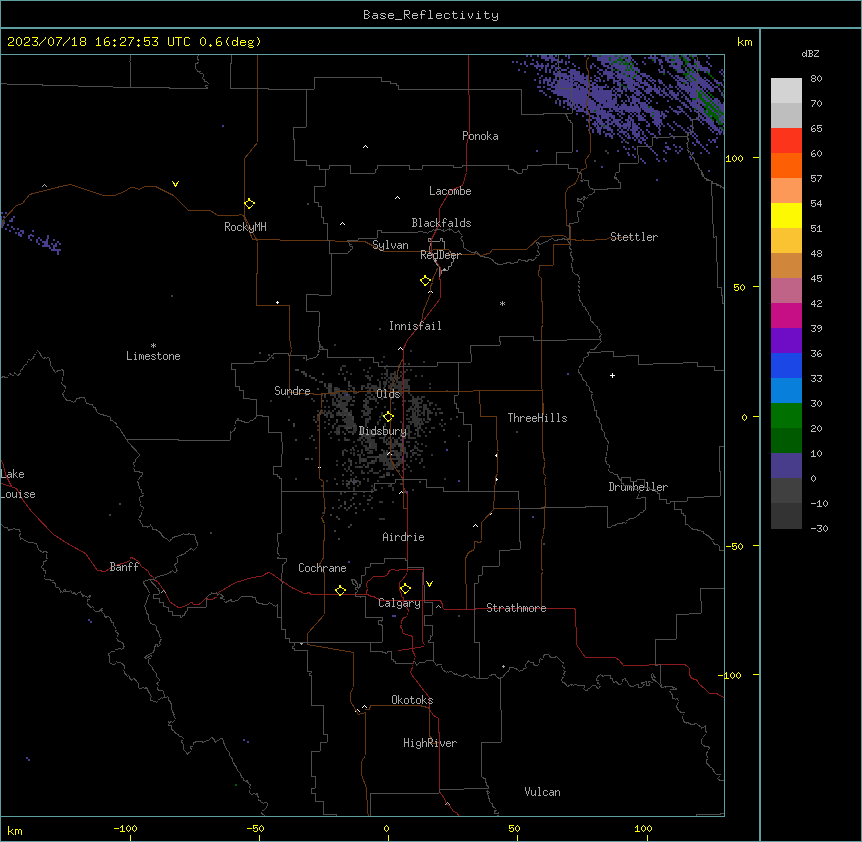Click the yellow diamond marker above Calgary label
The height and width of the screenshot is (842, 862).
(405, 589)
